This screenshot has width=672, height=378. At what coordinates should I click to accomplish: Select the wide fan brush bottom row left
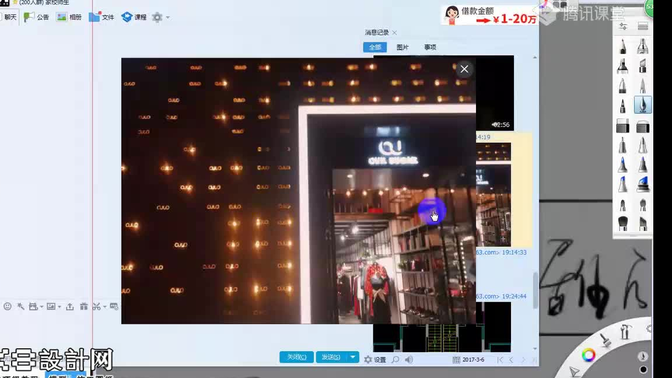pyautogui.click(x=623, y=223)
